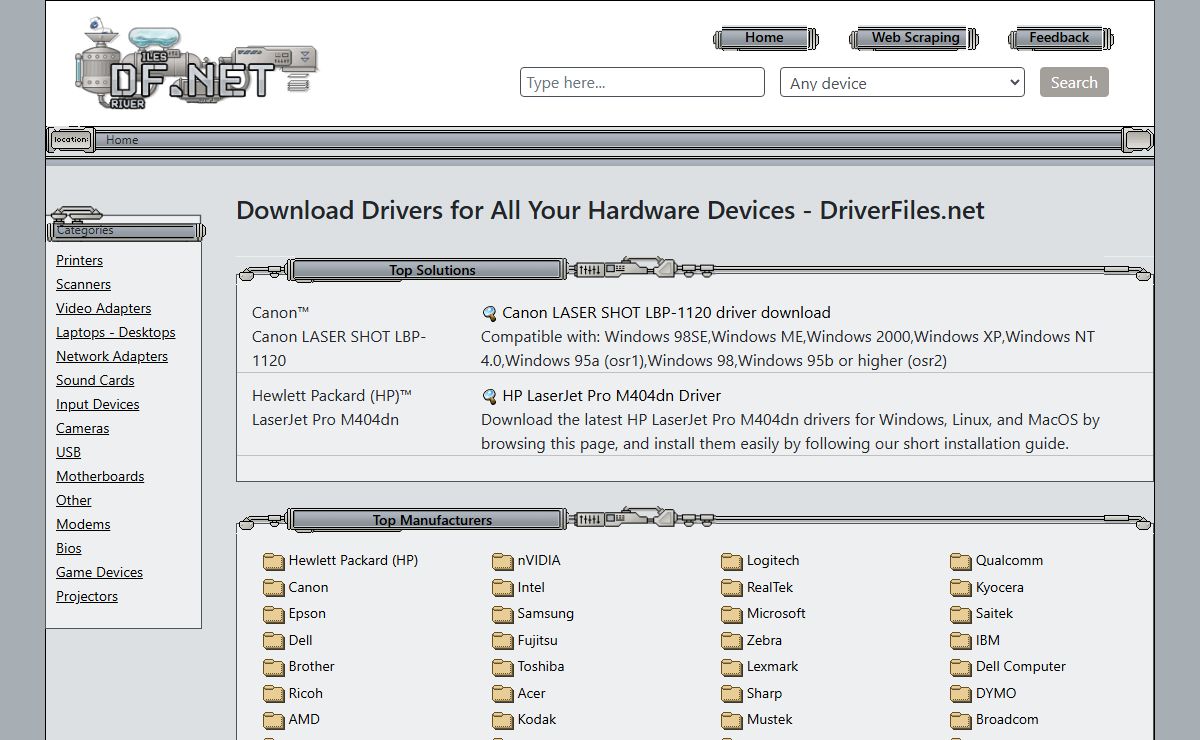This screenshot has height=740, width=1200.
Task: Open the USB category
Action: [x=68, y=452]
